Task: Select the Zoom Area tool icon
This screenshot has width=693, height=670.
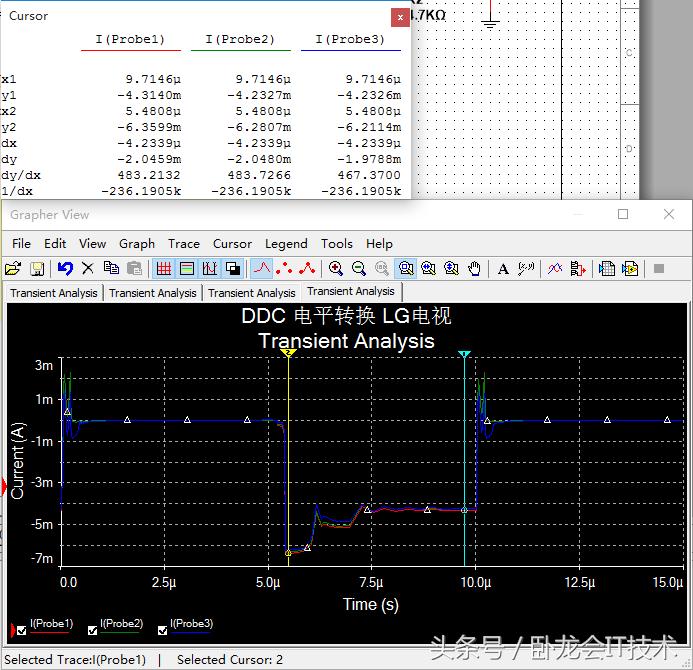Action: [406, 268]
